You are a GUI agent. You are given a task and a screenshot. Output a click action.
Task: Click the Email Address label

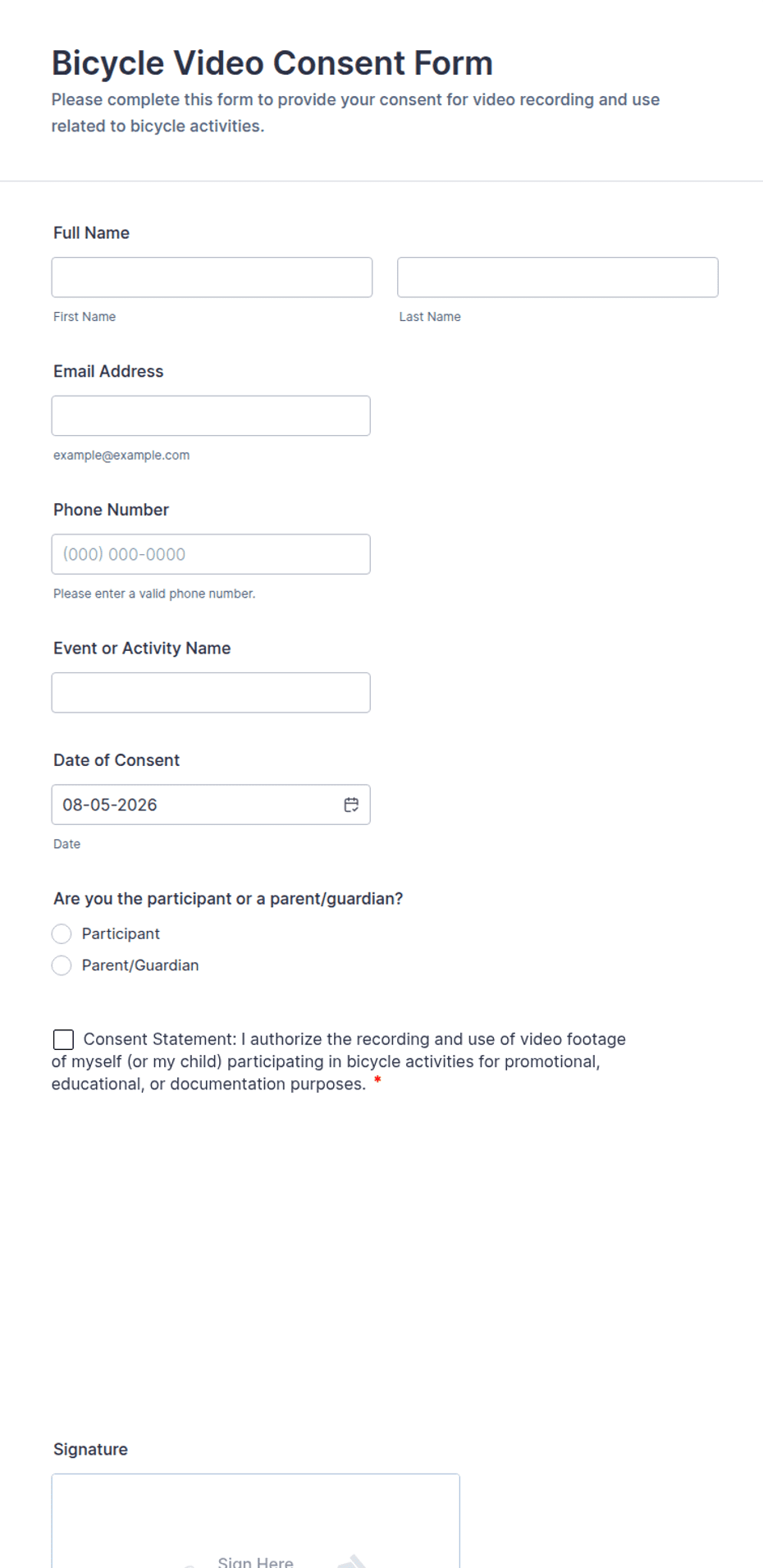(108, 371)
